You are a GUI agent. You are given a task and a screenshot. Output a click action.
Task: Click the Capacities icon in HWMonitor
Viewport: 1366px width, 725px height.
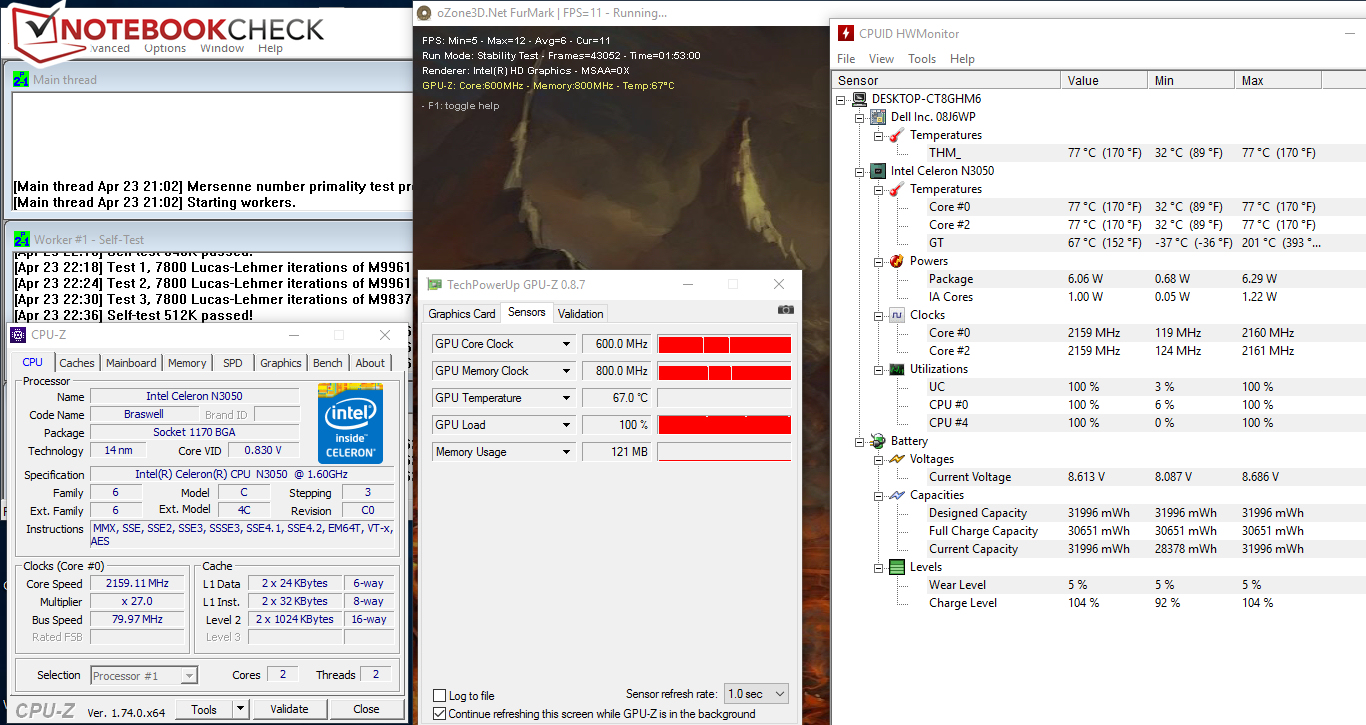(897, 495)
